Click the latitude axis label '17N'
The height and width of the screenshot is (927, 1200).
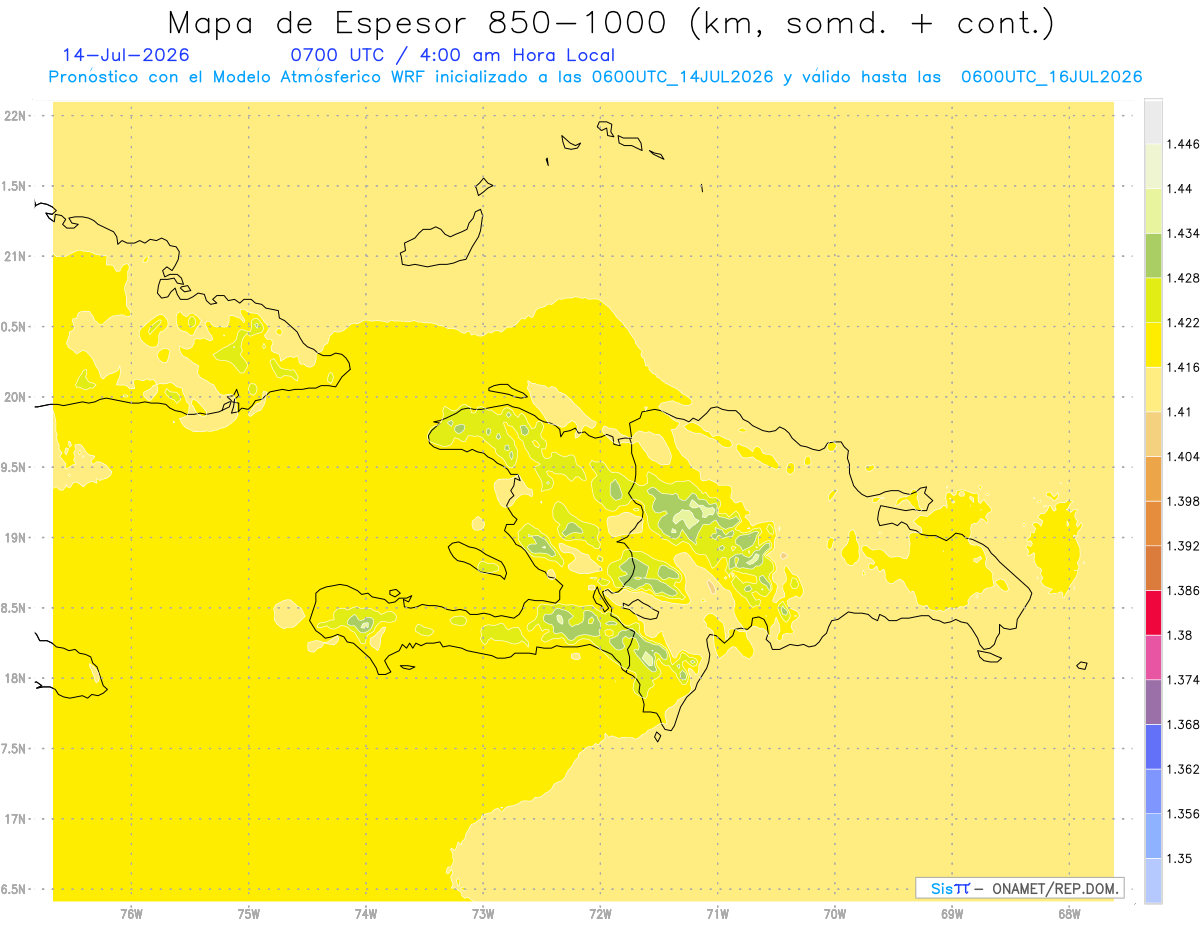15,819
